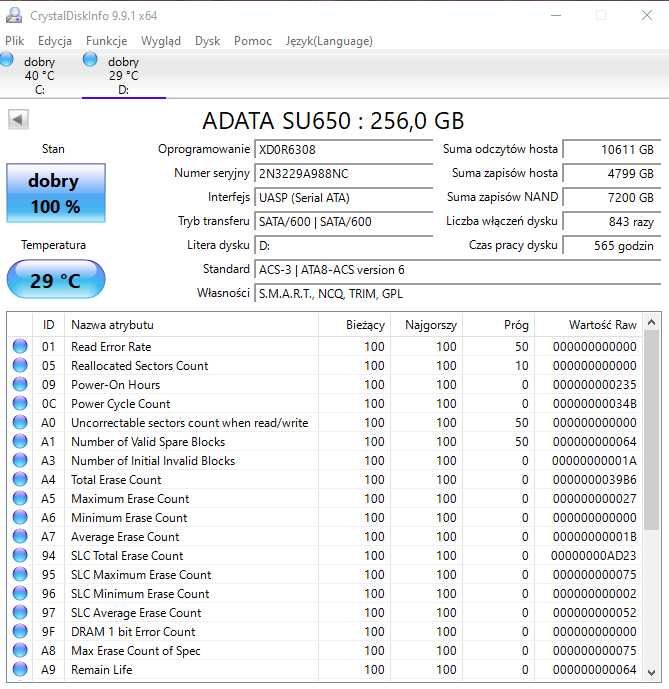Click status icon for Max Erase Count of Spec

click(20, 650)
